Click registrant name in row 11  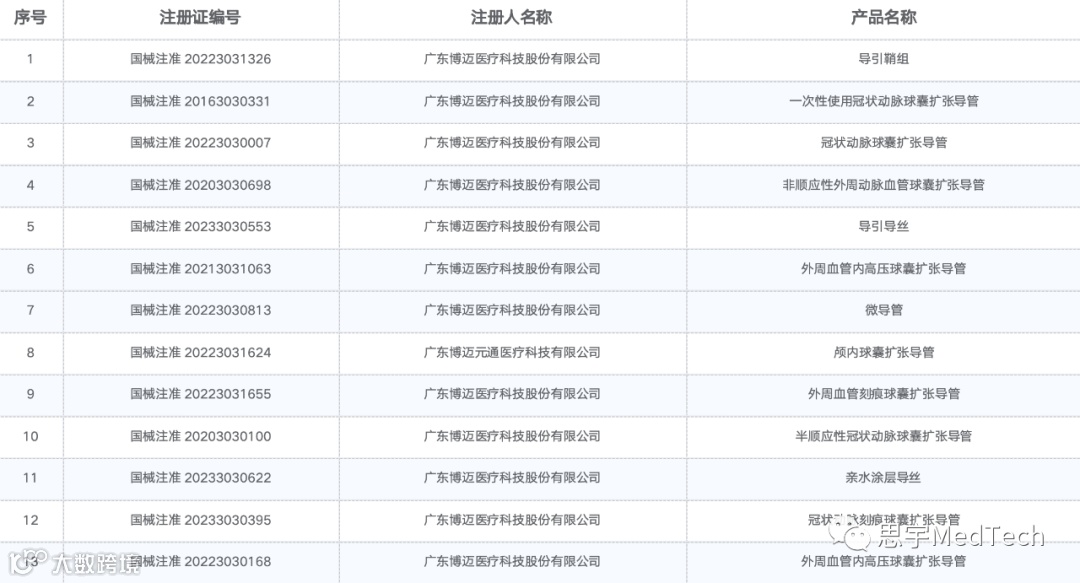coord(512,478)
